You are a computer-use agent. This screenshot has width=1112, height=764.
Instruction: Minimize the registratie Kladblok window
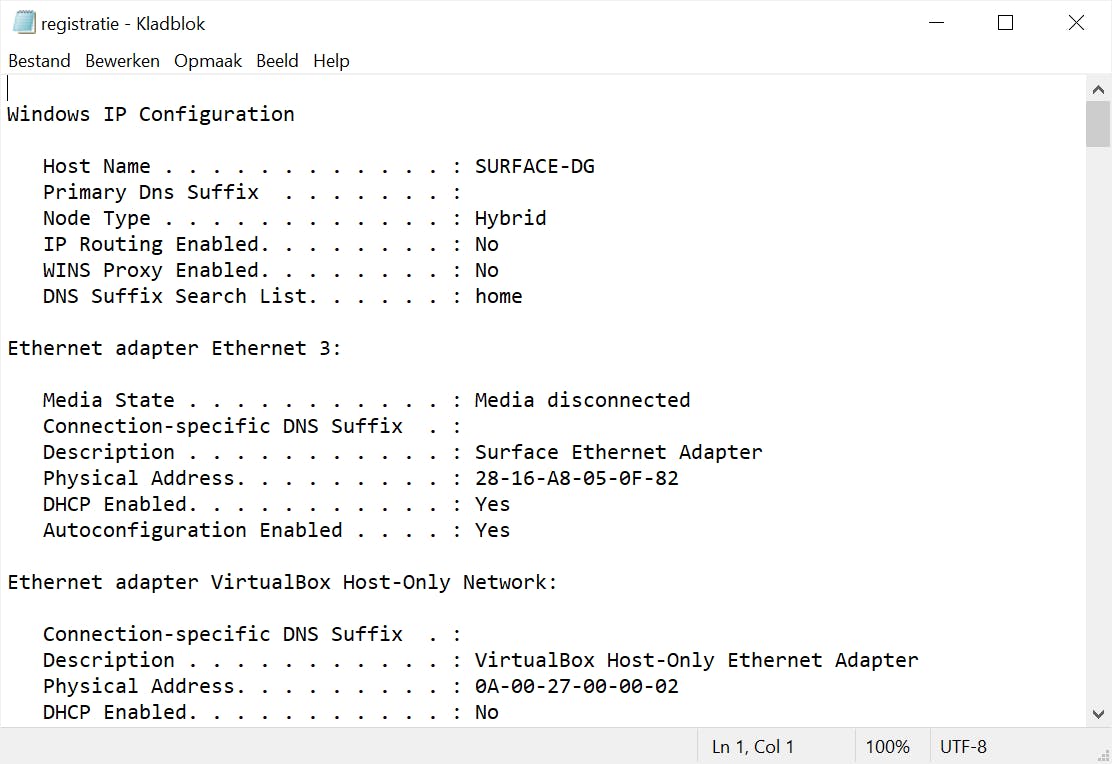(x=936, y=23)
